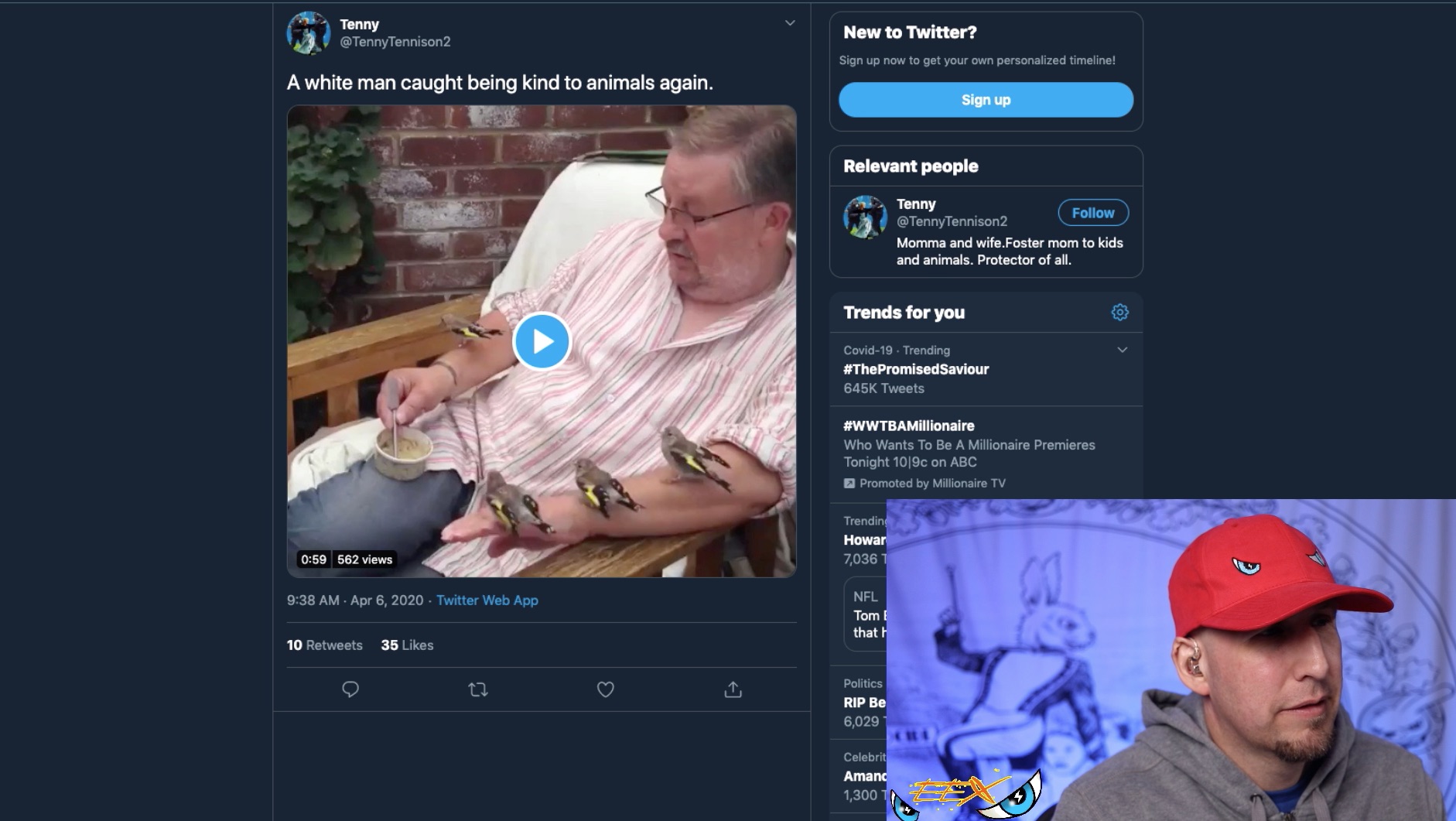
Task: Expand #ThePromisedSaviour trend options chevron
Action: pyautogui.click(x=1122, y=350)
